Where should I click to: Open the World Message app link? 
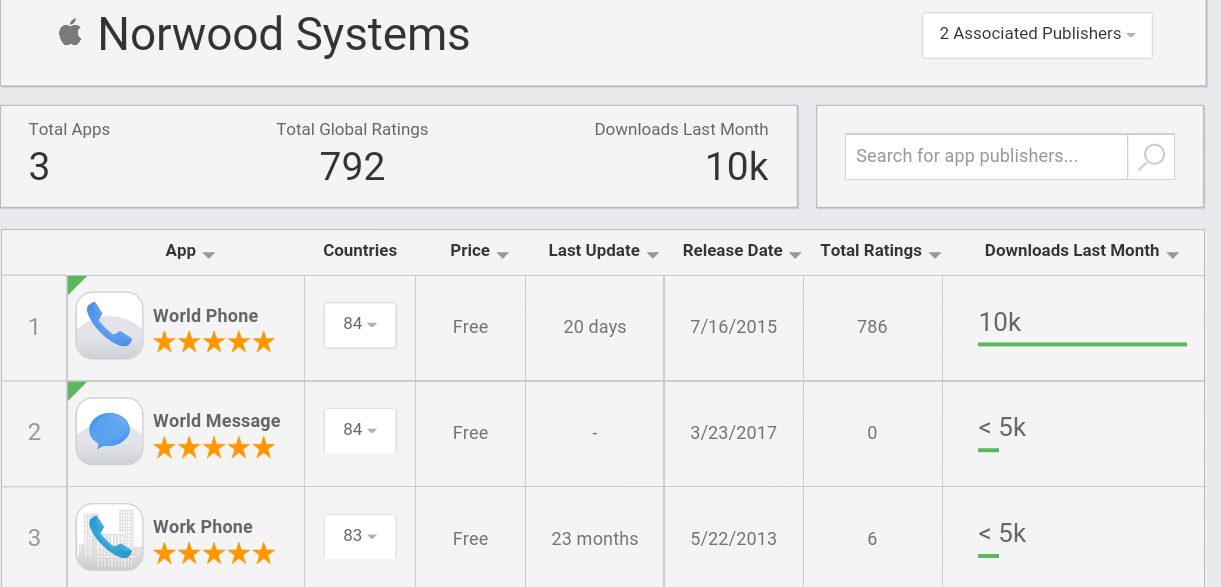click(x=216, y=421)
